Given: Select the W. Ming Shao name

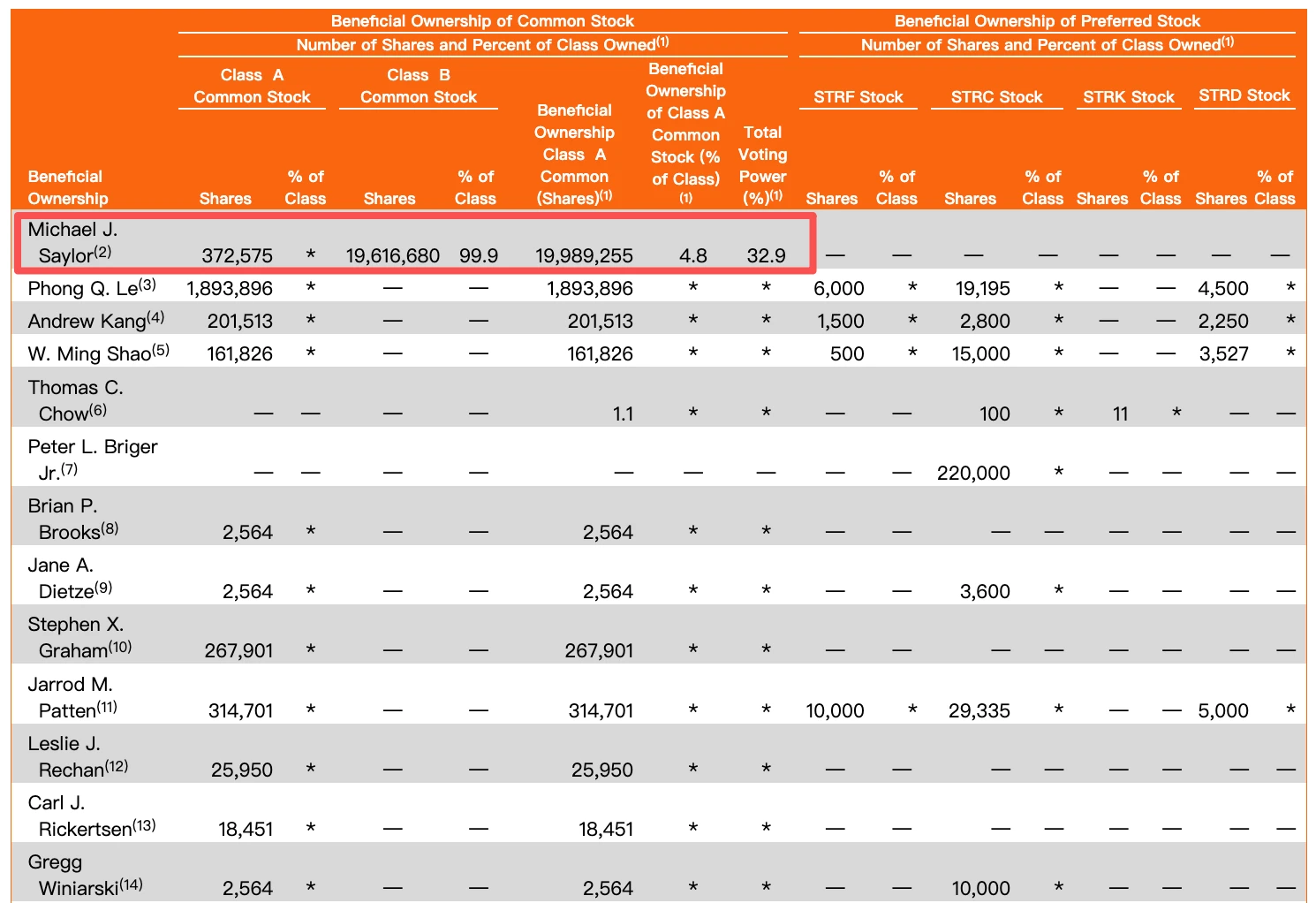Looking at the screenshot, I should tap(99, 353).
